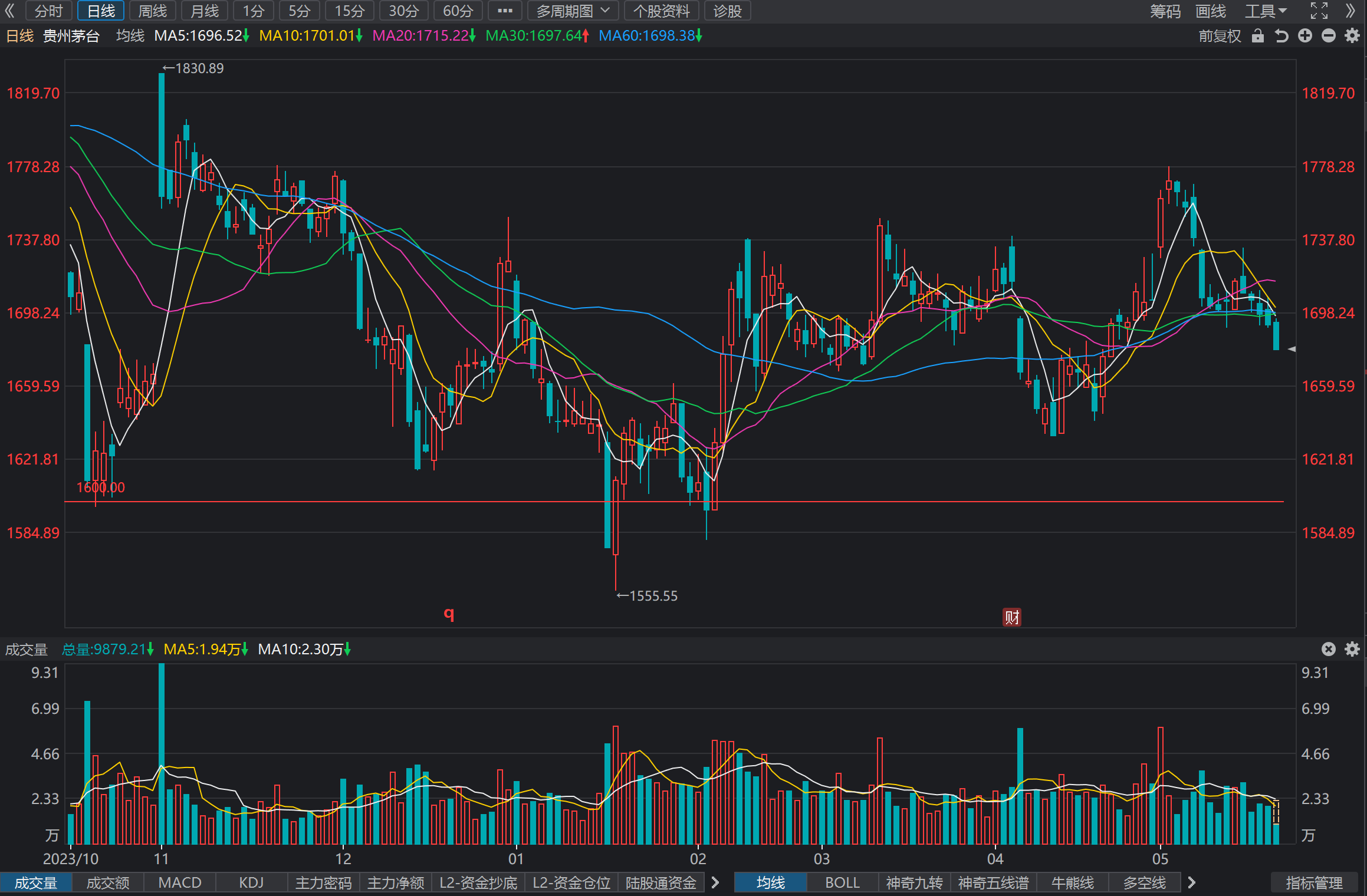Switch to 周线 weekly chart
The height and width of the screenshot is (896, 1367).
(153, 11)
